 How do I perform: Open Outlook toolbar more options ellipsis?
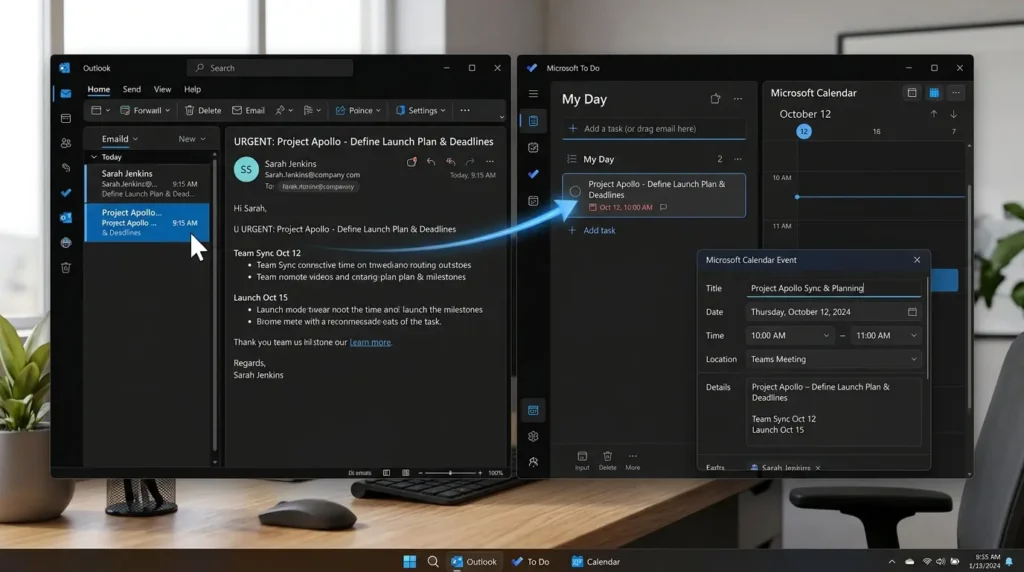click(x=465, y=110)
